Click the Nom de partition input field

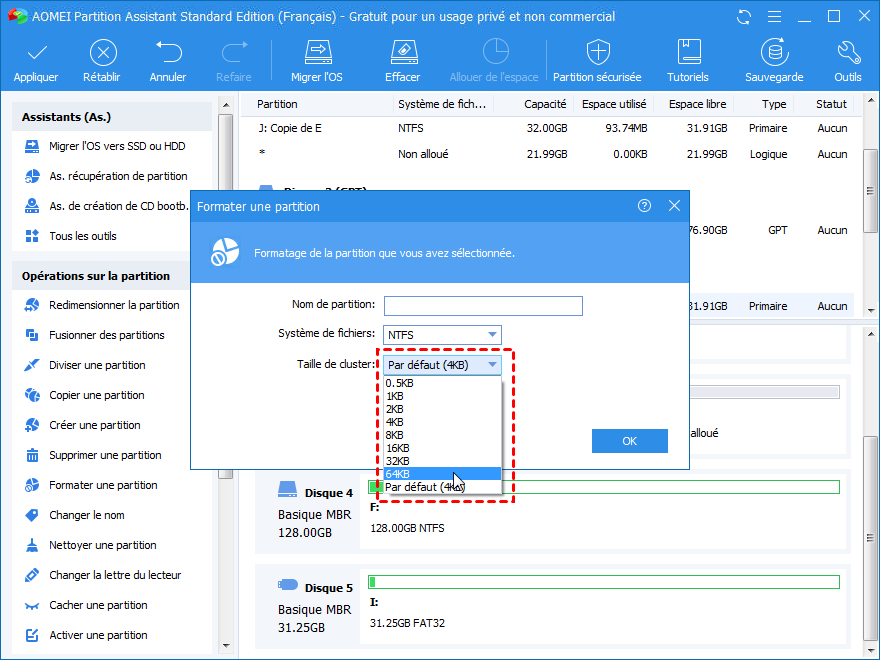point(483,306)
